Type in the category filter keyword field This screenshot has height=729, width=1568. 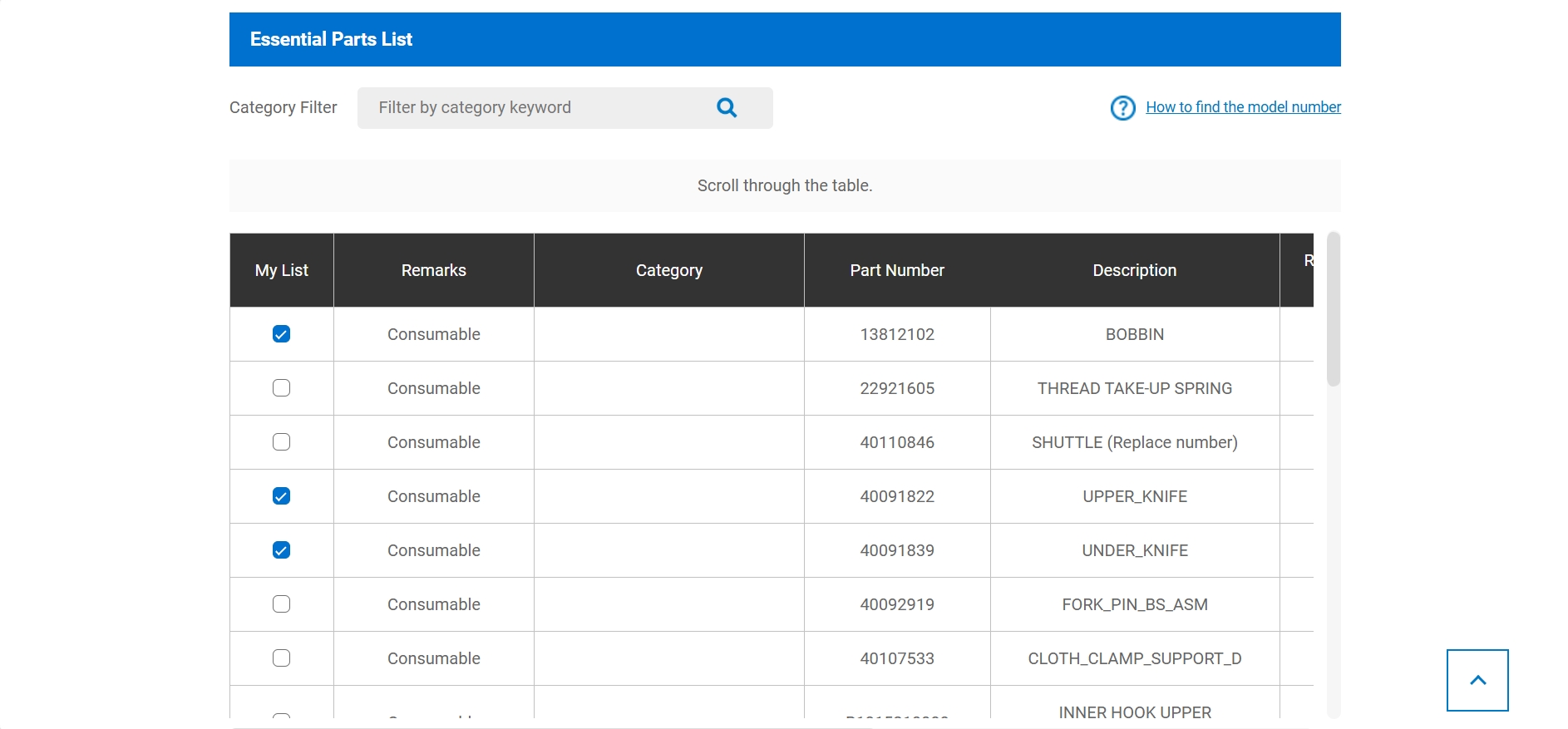(x=536, y=108)
